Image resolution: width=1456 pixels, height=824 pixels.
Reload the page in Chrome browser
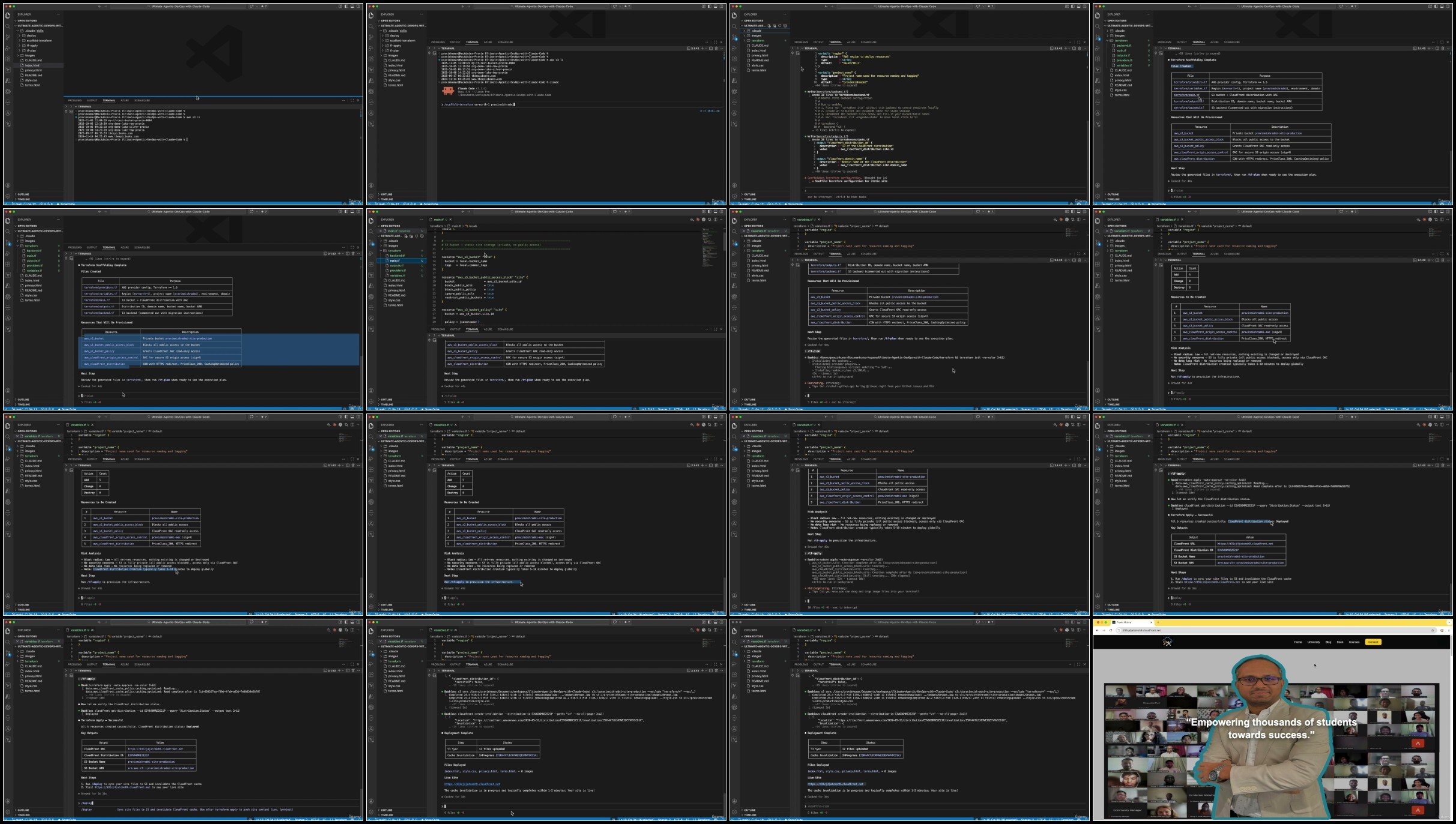click(1111, 630)
